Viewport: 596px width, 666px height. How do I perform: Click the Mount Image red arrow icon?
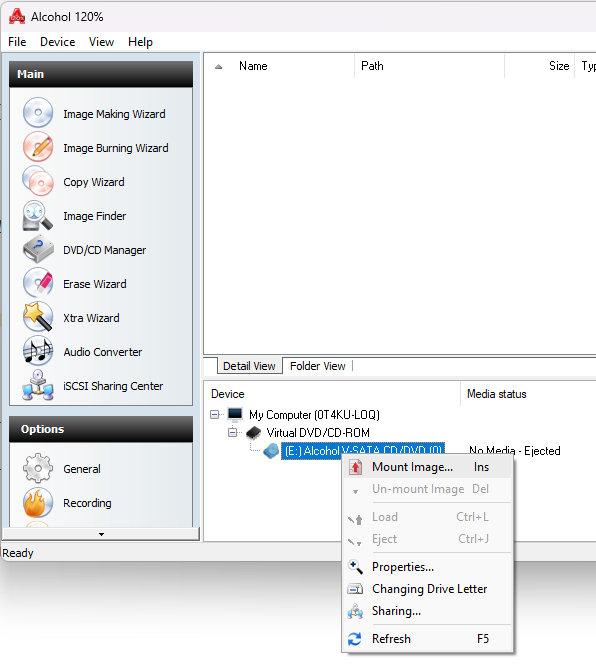[356, 467]
